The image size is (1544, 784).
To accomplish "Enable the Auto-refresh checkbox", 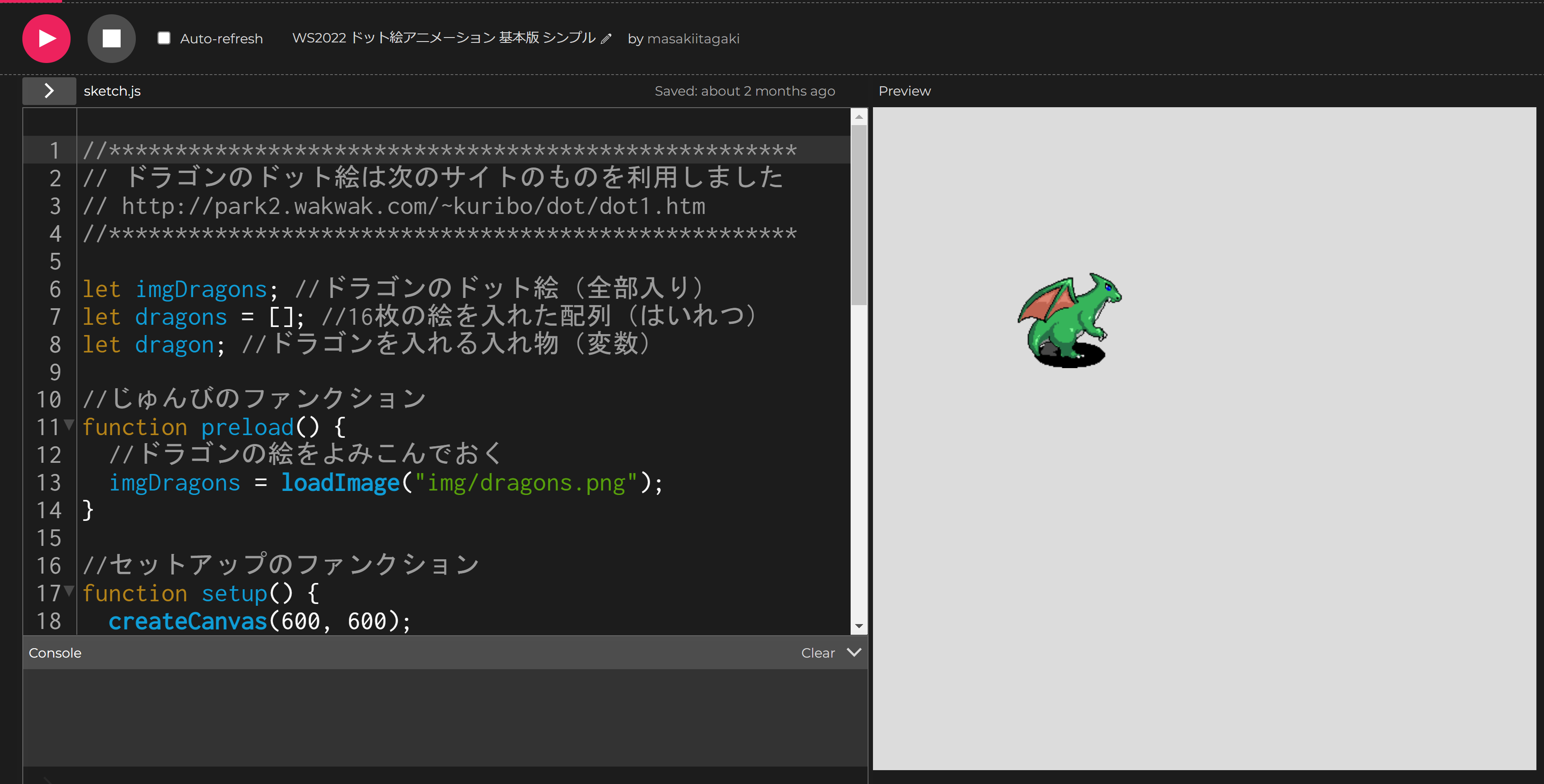I will (x=164, y=38).
